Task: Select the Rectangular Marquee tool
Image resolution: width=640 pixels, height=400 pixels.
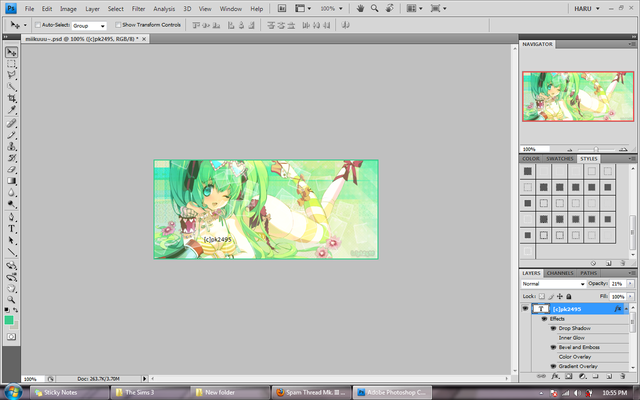Action: pyautogui.click(x=11, y=64)
